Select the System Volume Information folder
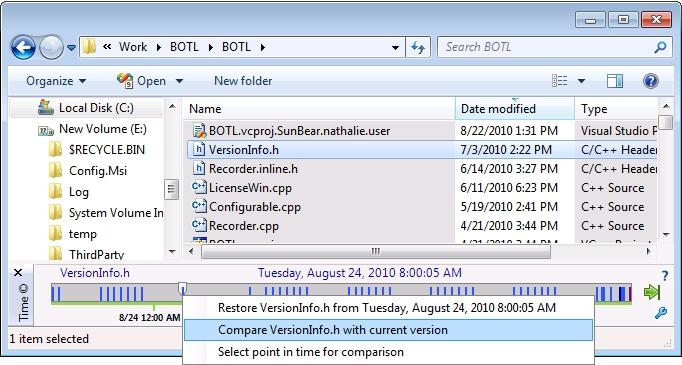This screenshot has width=682, height=365. coord(116,213)
